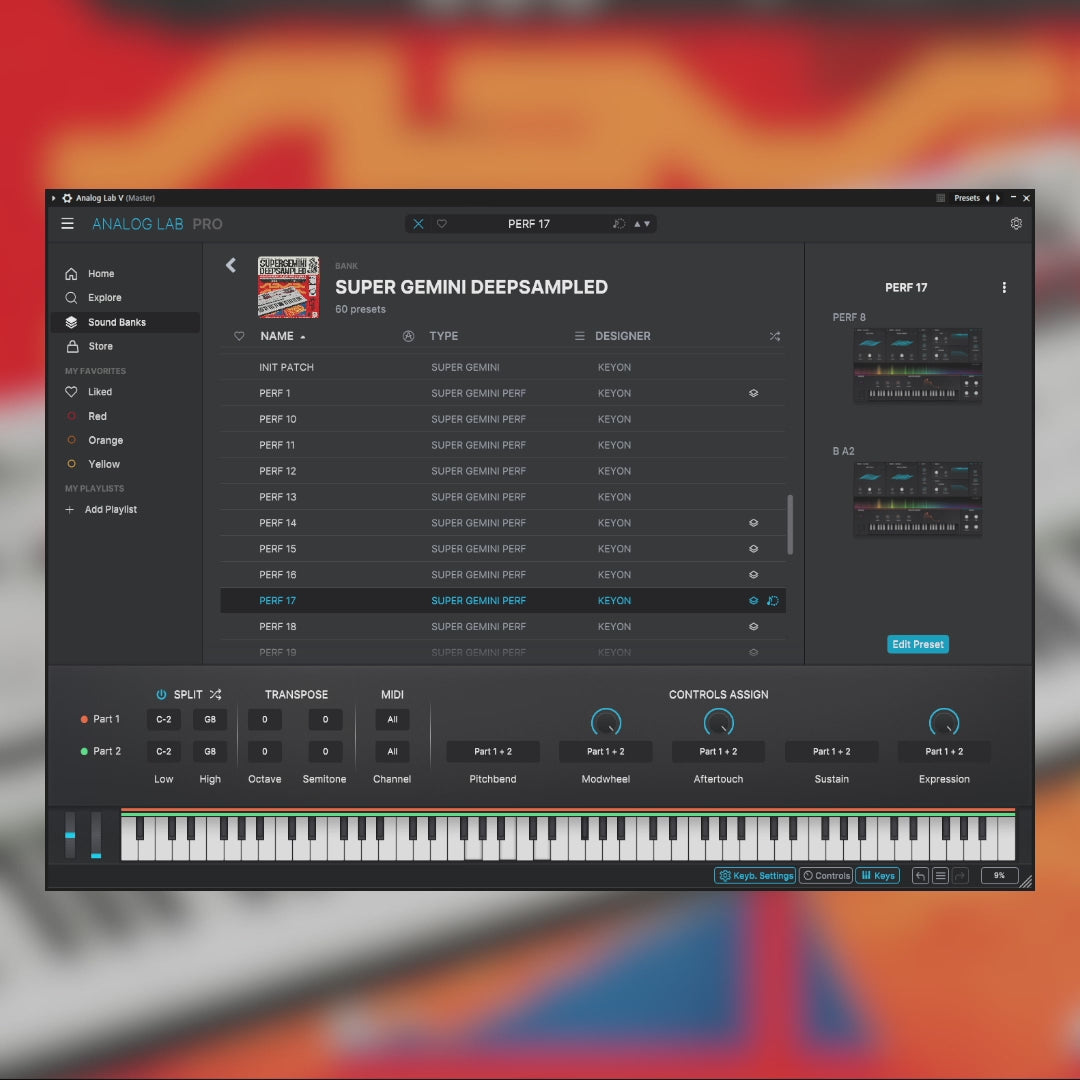This screenshot has width=1080, height=1080.
Task: Toggle the SPLIT power button
Action: tap(161, 694)
